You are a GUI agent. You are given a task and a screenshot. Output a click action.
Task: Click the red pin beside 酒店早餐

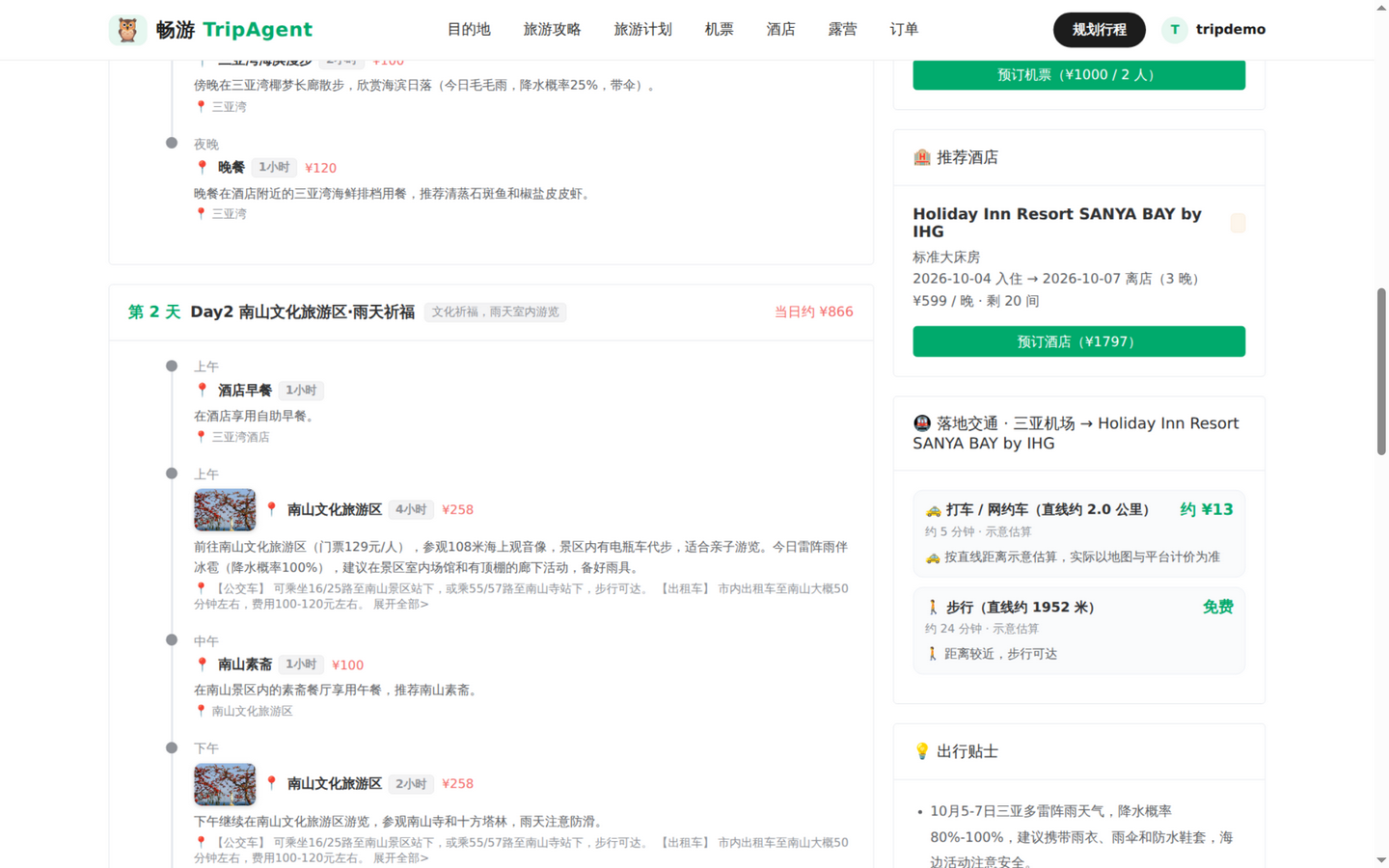coord(202,391)
